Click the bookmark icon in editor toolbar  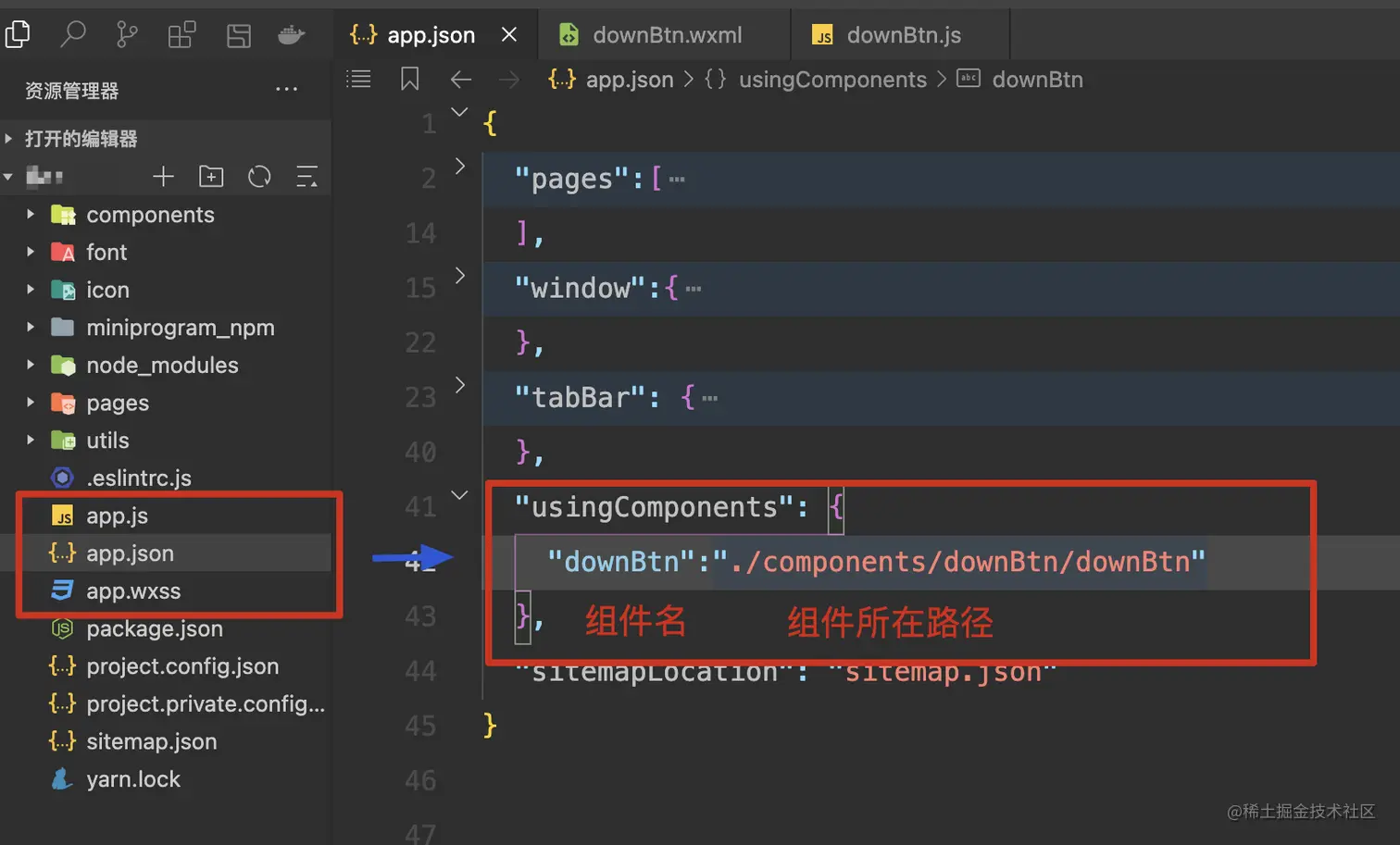(409, 79)
